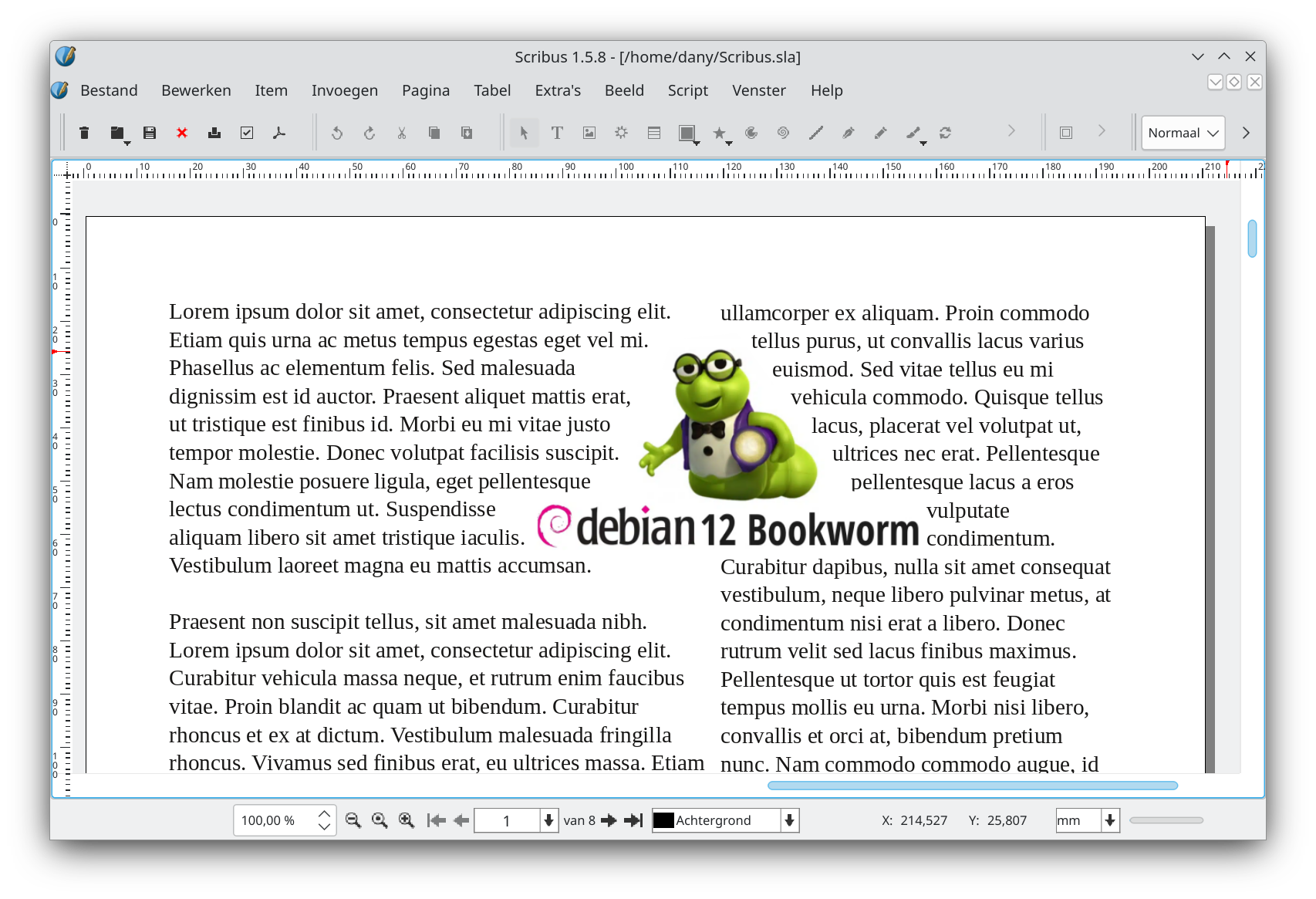This screenshot has height=899, width=1316.
Task: Open the Help menu
Action: tap(826, 90)
